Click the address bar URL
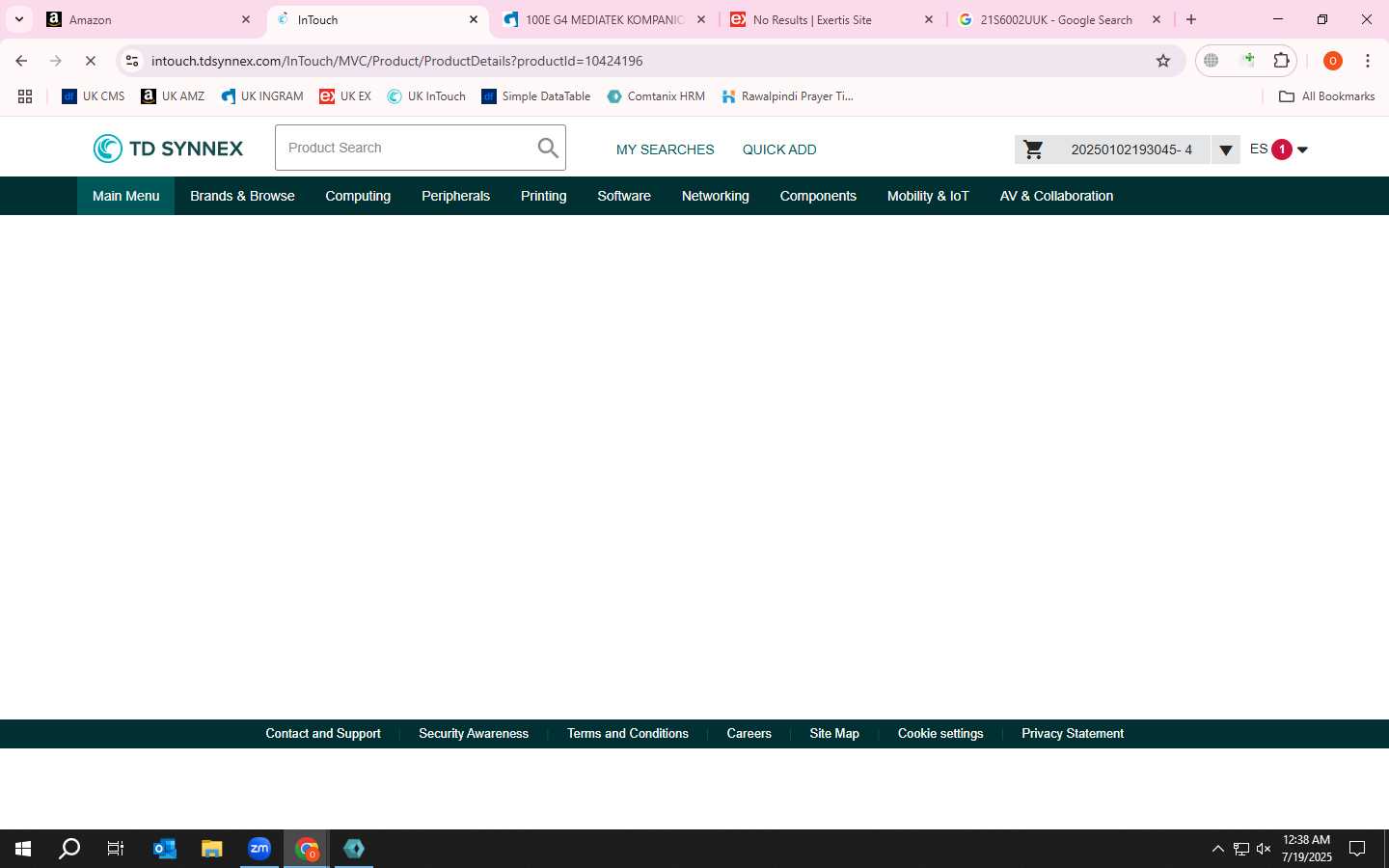The width and height of the screenshot is (1389, 868). 397,61
